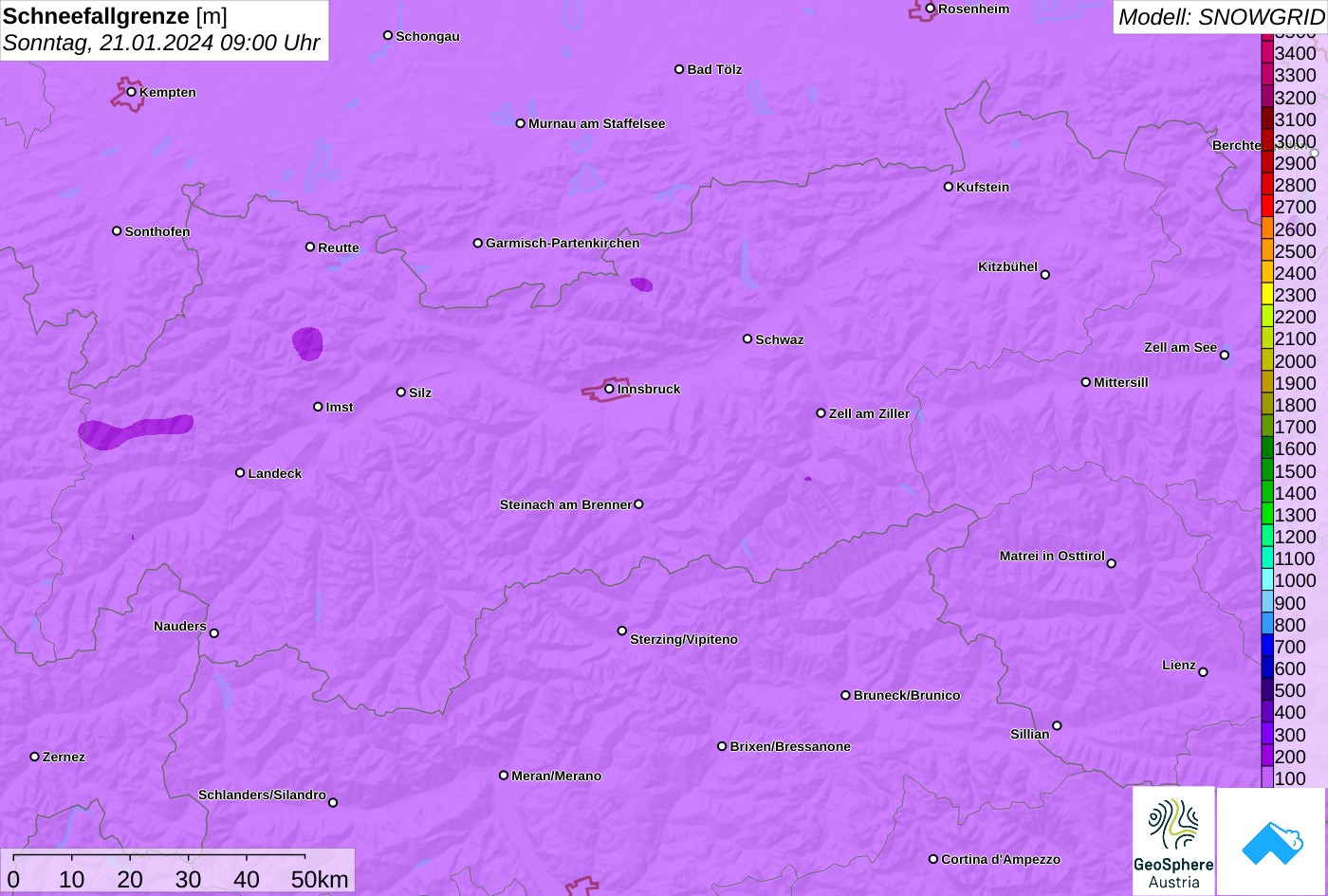Select the Garmisch-Partenkirchen marker dot
The height and width of the screenshot is (896, 1328).
(x=478, y=243)
